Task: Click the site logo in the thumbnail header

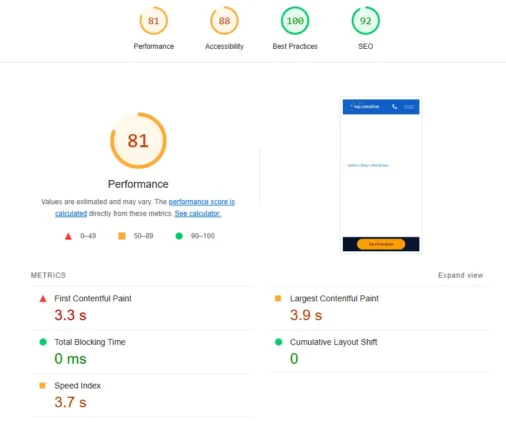Action: (365, 106)
